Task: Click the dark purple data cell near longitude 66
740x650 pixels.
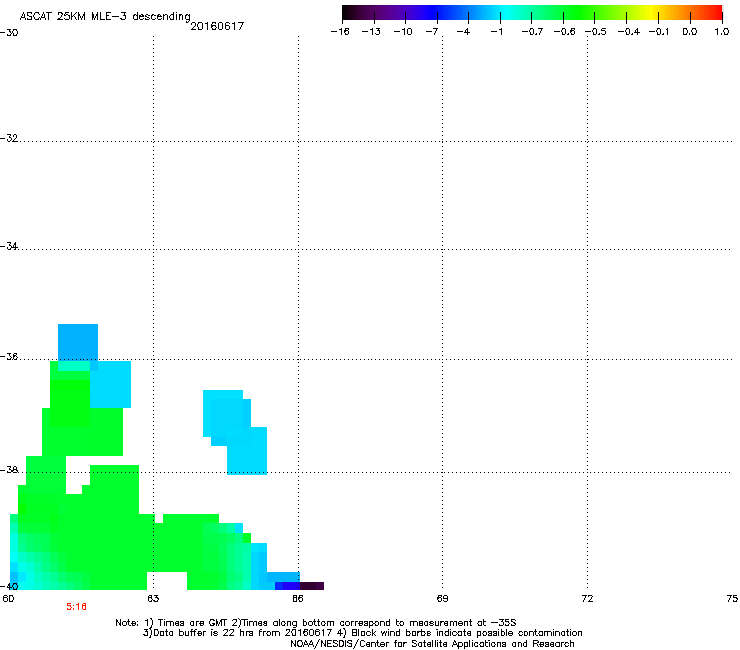Action: click(312, 586)
